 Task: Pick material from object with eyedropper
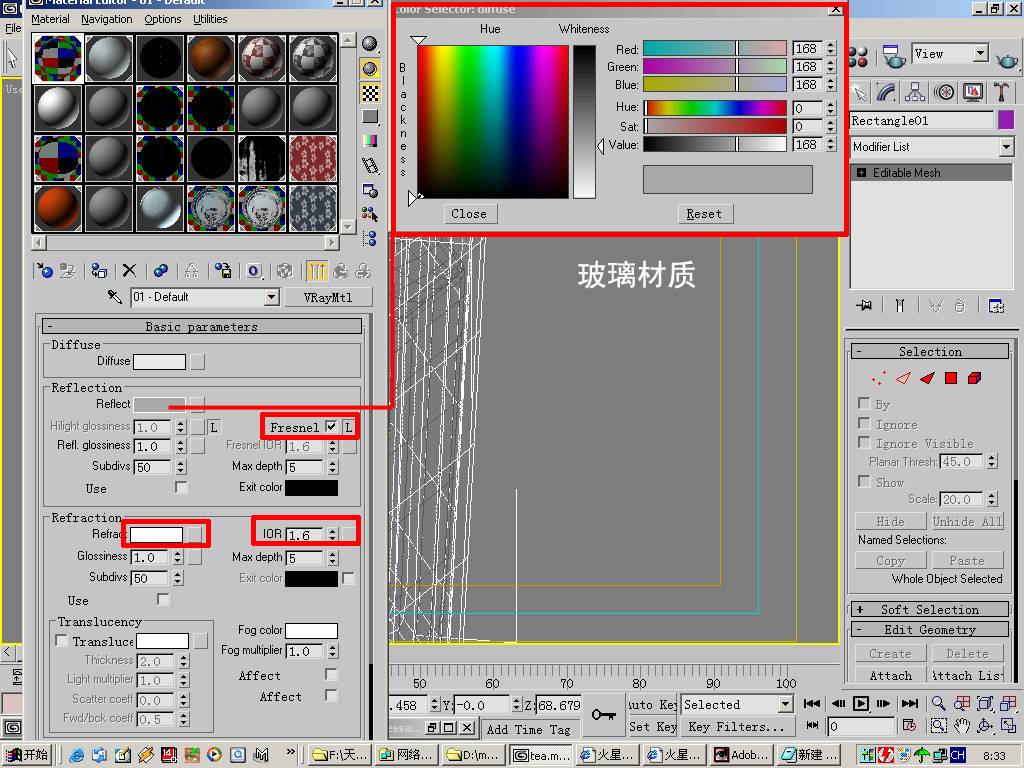pos(115,297)
